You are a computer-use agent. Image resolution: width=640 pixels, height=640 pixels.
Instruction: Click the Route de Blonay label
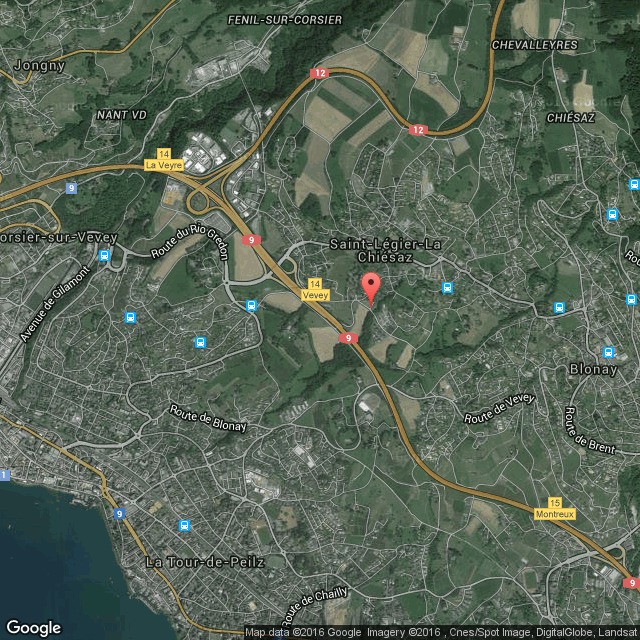208,418
